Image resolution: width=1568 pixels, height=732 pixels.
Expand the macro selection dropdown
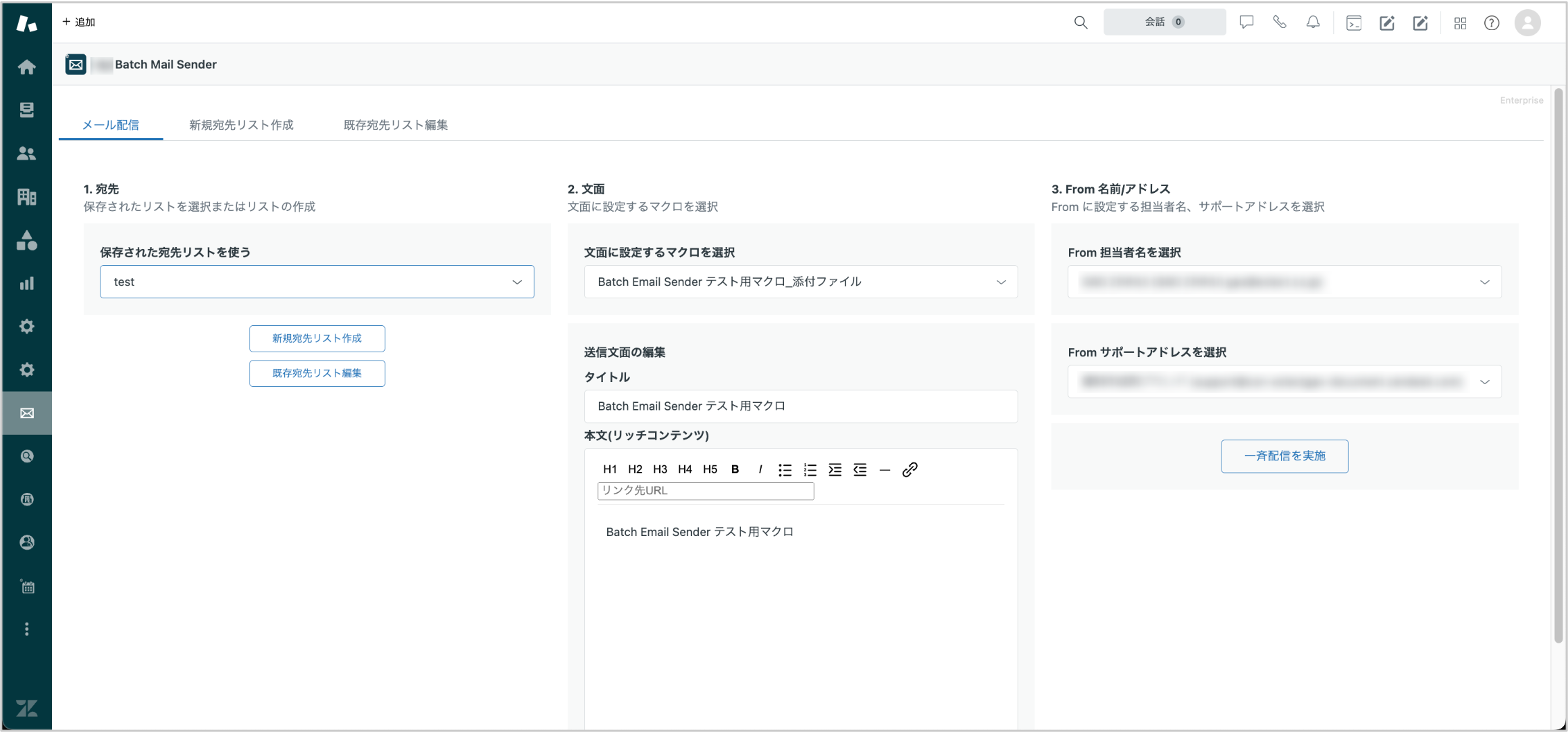pos(801,282)
